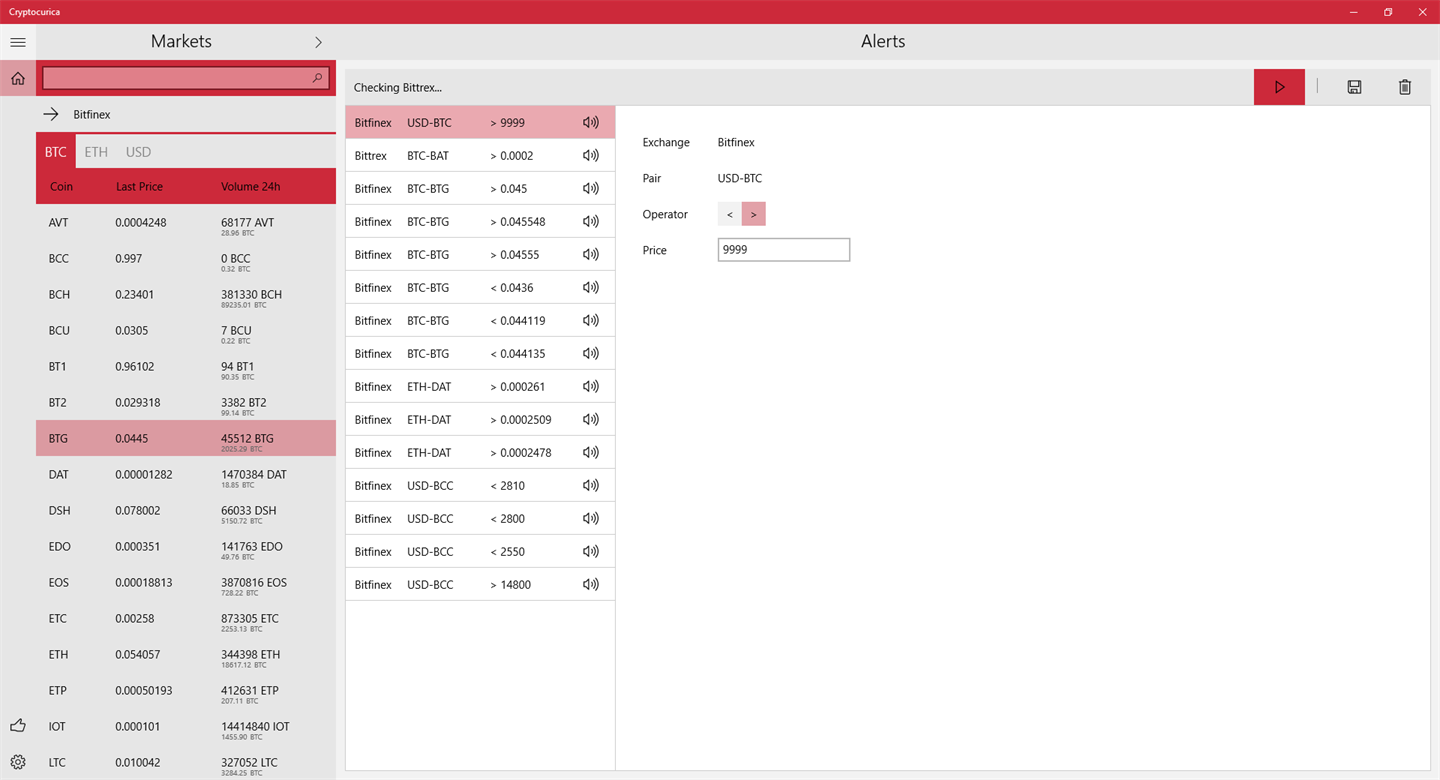1440x780 pixels.
Task: Go to the Home page icon
Action: point(18,78)
